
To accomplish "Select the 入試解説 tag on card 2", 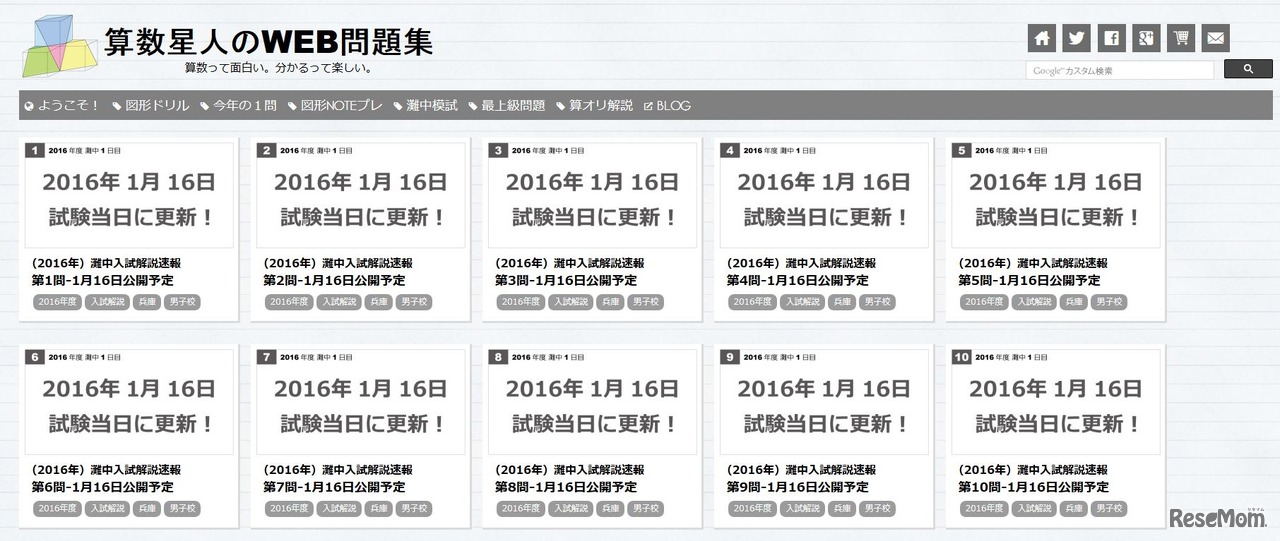I will tap(339, 302).
